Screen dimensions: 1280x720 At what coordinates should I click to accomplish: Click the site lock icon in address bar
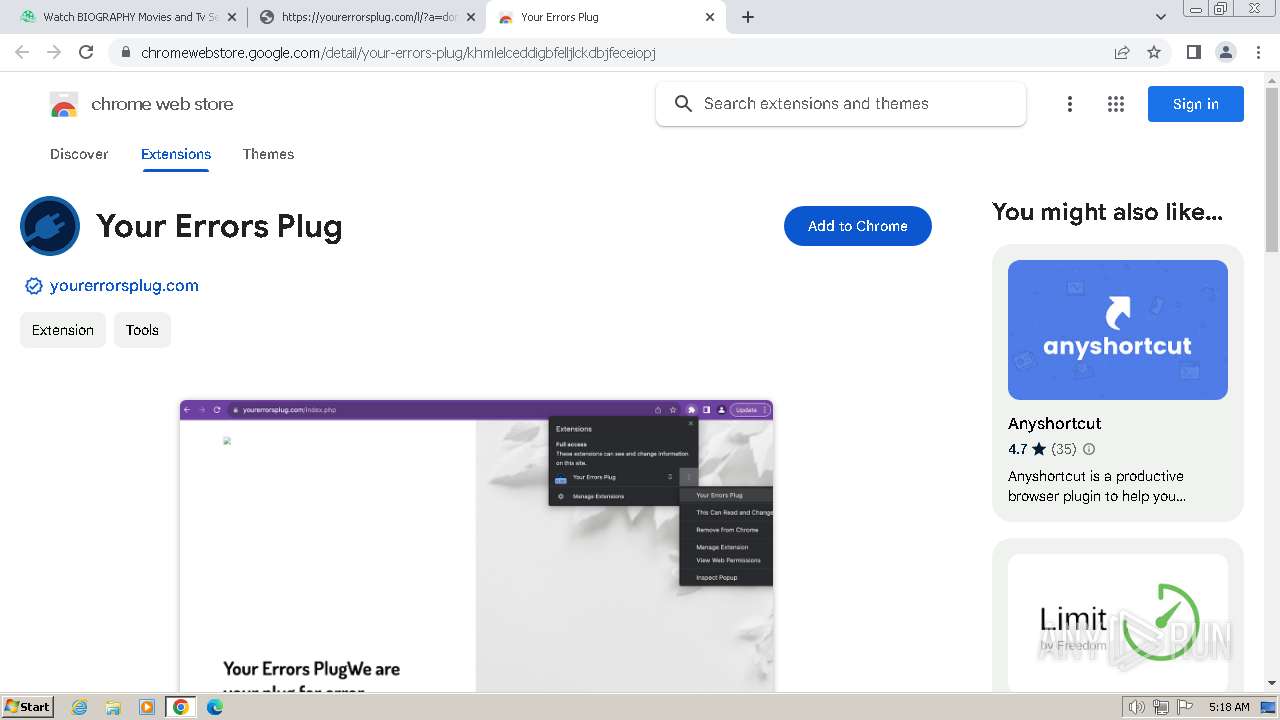[125, 52]
